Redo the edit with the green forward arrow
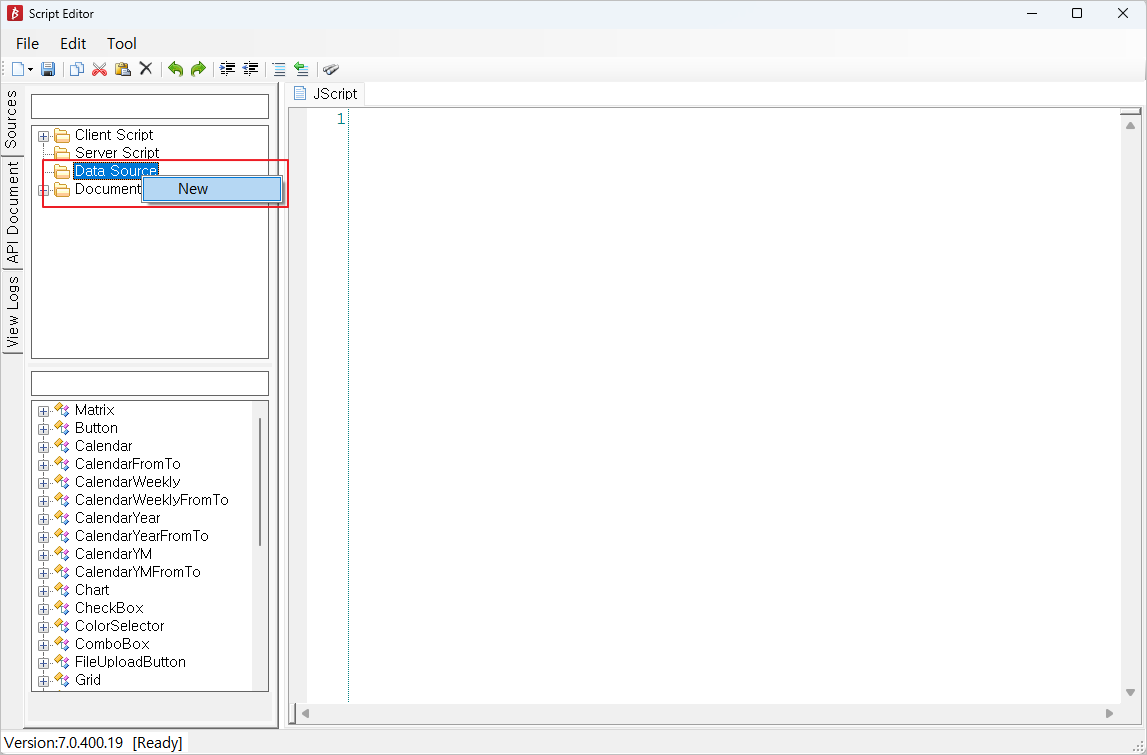 pyautogui.click(x=198, y=69)
